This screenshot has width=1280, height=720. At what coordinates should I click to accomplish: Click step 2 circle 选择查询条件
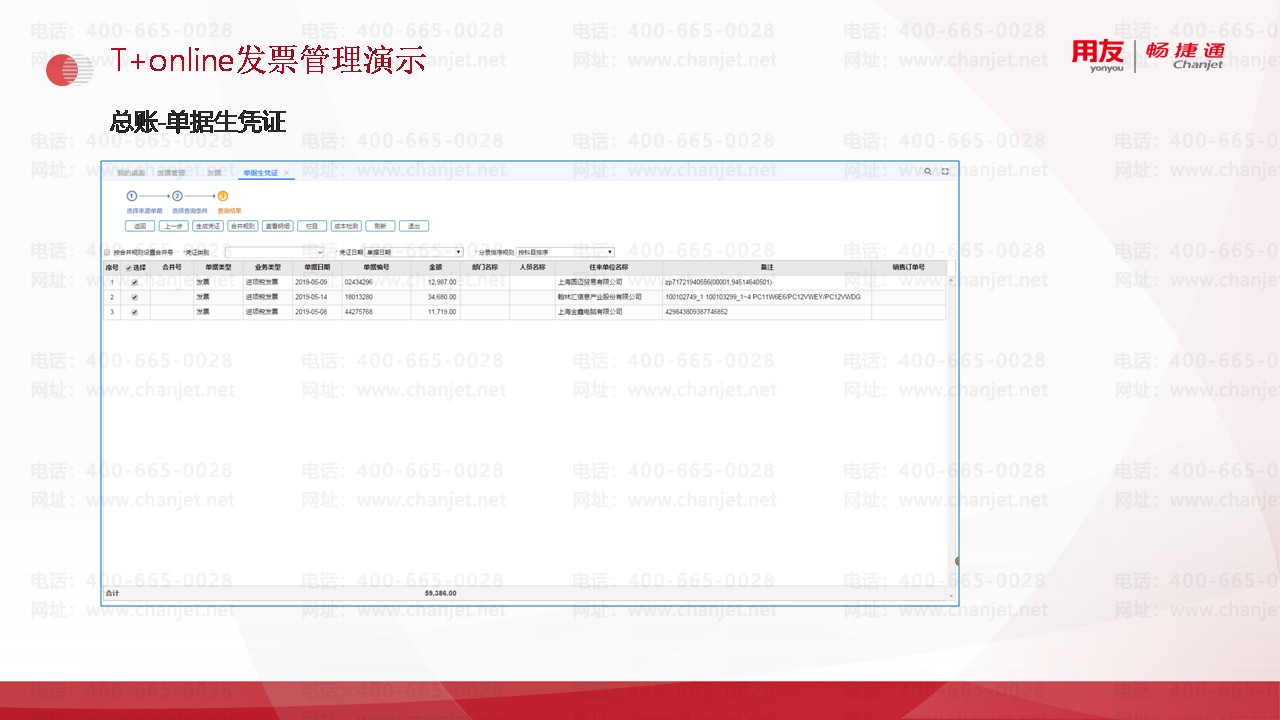click(177, 196)
